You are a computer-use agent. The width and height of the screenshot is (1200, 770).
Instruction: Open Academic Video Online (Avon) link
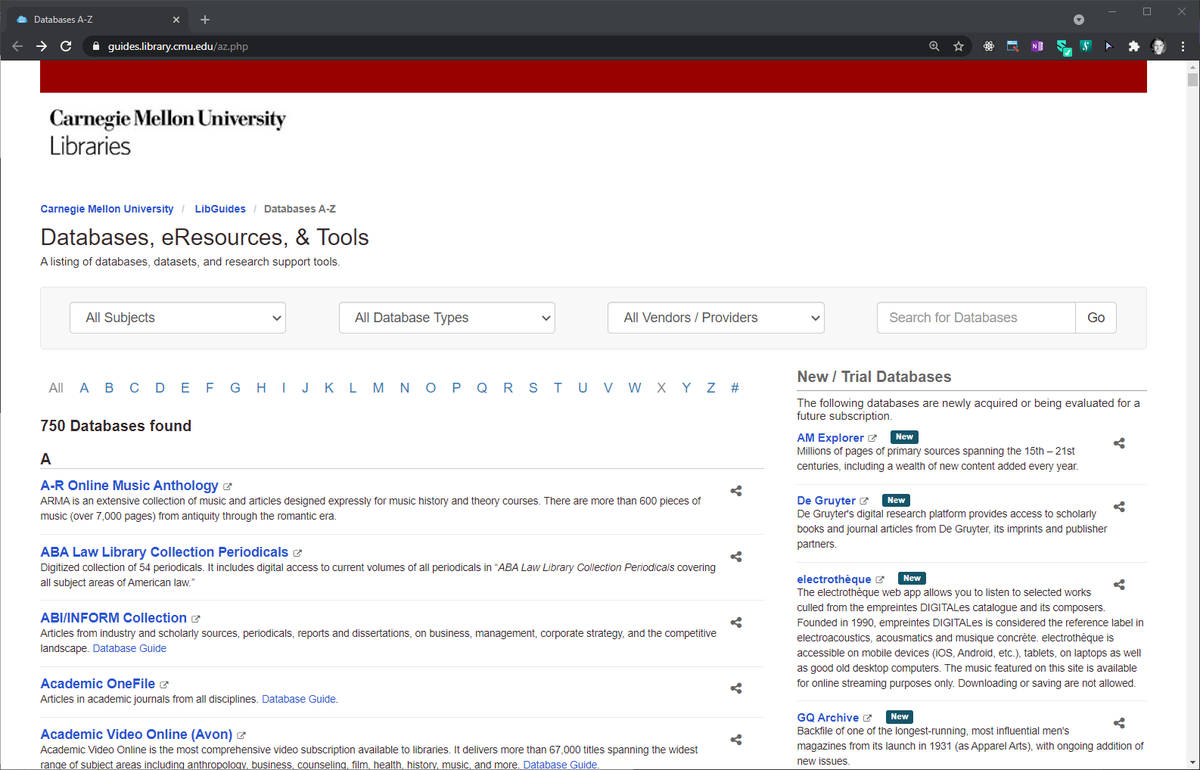[x=136, y=734]
